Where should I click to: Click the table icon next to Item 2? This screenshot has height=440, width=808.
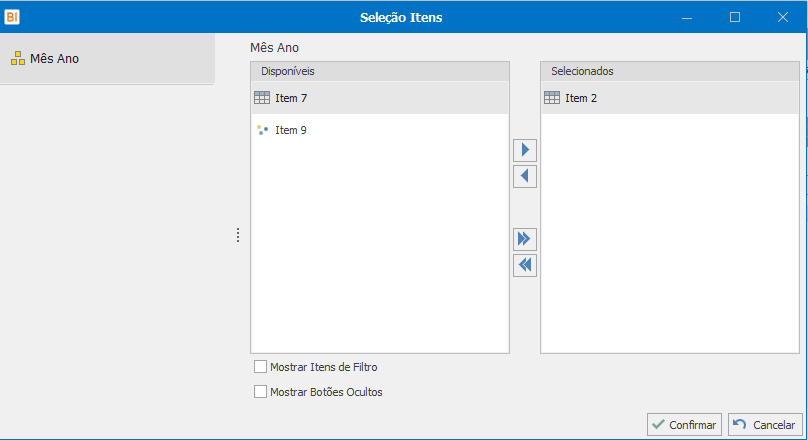point(552,98)
